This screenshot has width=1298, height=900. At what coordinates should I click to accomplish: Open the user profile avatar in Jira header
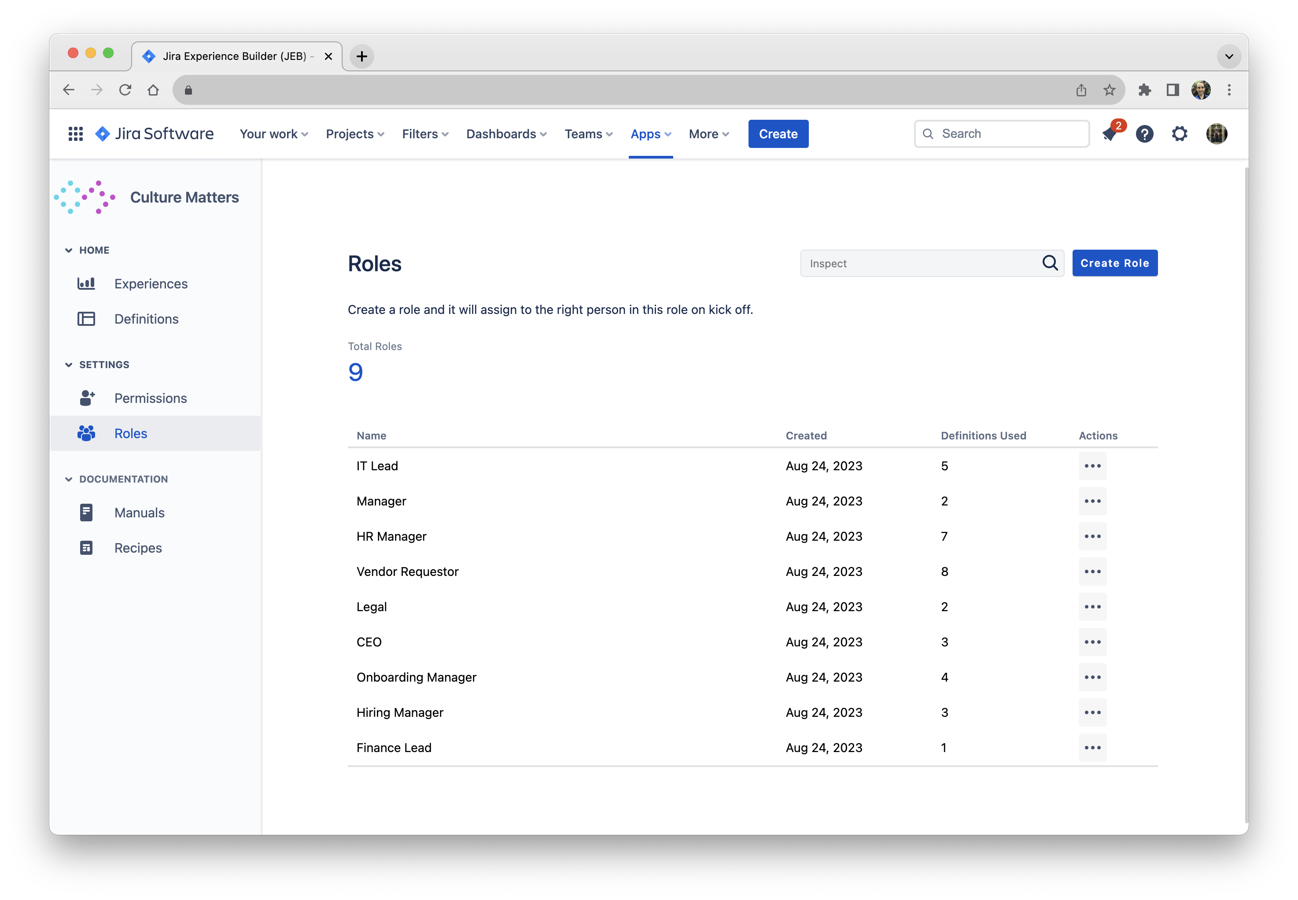point(1217,134)
